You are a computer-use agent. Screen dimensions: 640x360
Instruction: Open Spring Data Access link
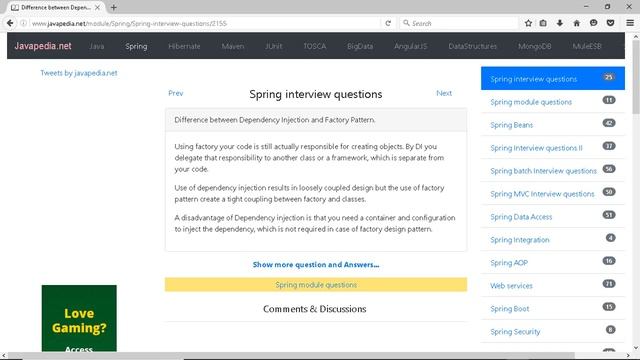pos(521,217)
